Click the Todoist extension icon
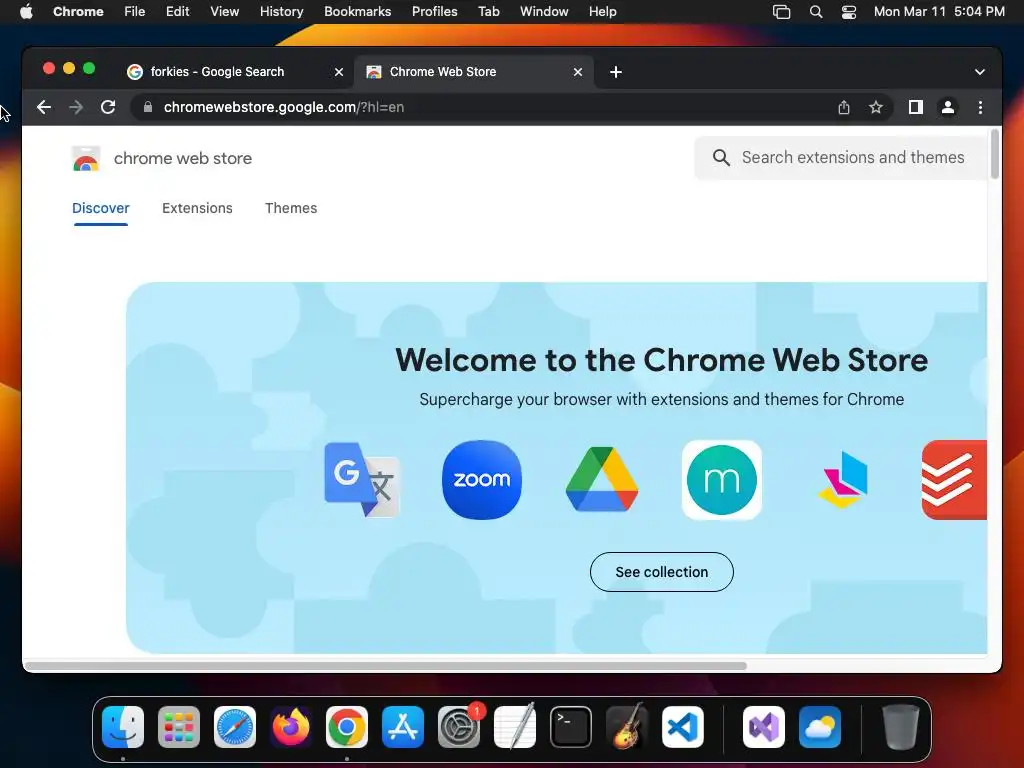1024x768 pixels. tap(954, 480)
